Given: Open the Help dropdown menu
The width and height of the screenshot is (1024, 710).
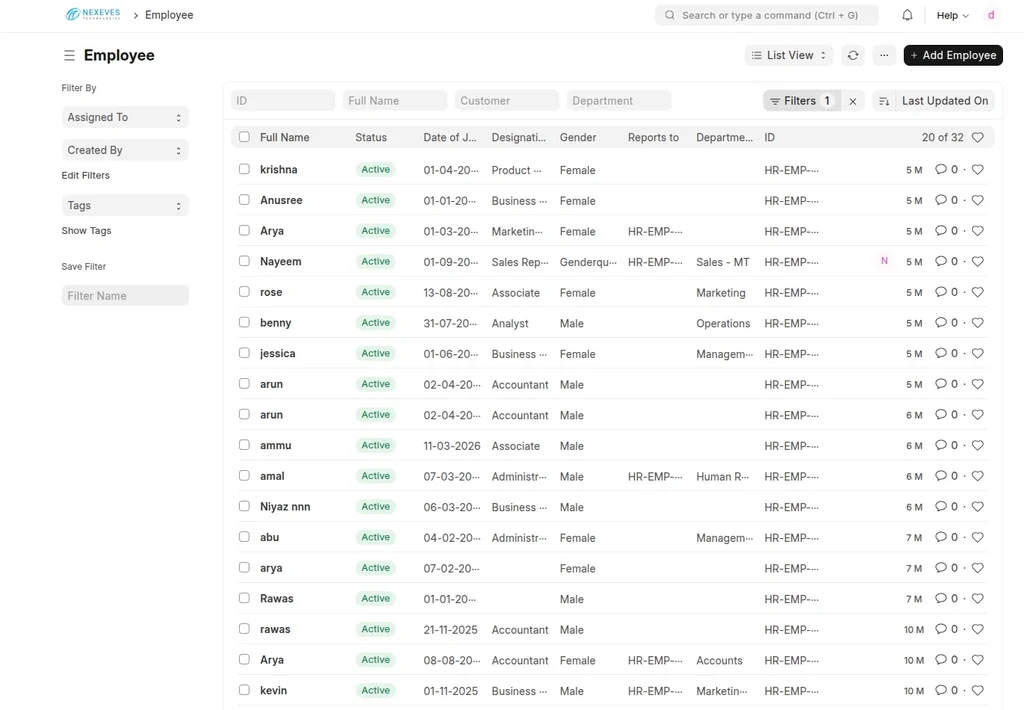Looking at the screenshot, I should coord(952,15).
